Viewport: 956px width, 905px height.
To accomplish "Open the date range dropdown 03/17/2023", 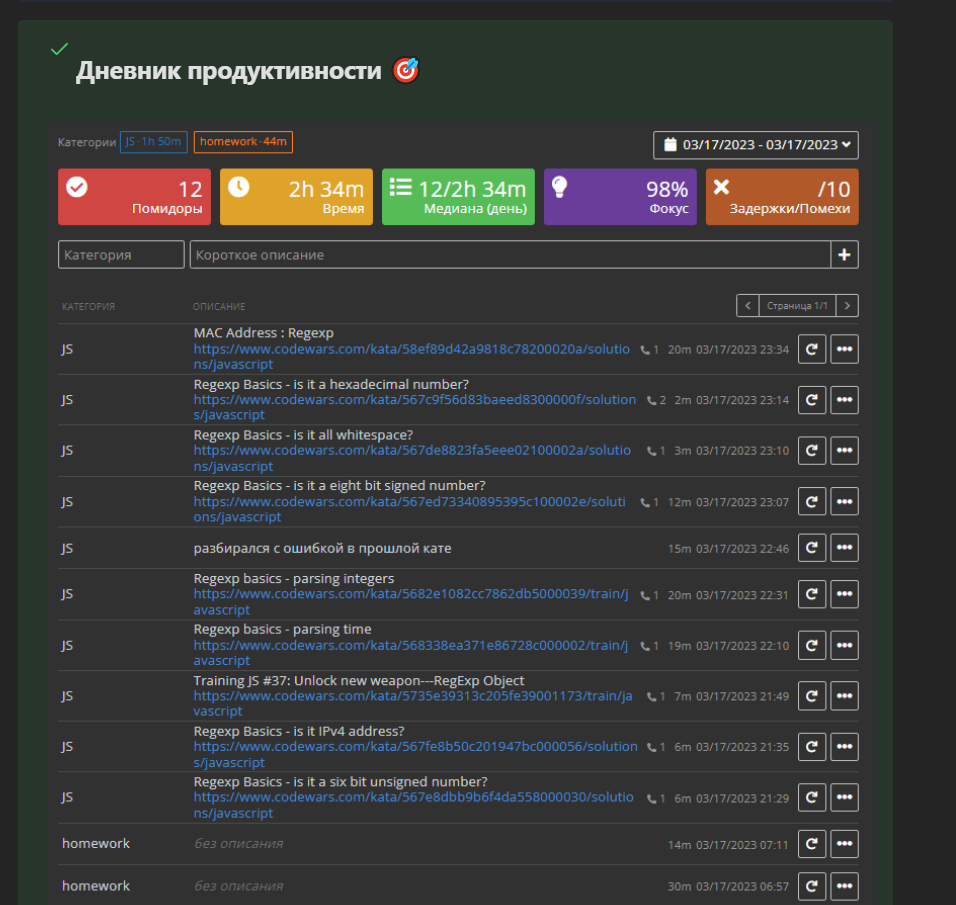I will click(756, 145).
